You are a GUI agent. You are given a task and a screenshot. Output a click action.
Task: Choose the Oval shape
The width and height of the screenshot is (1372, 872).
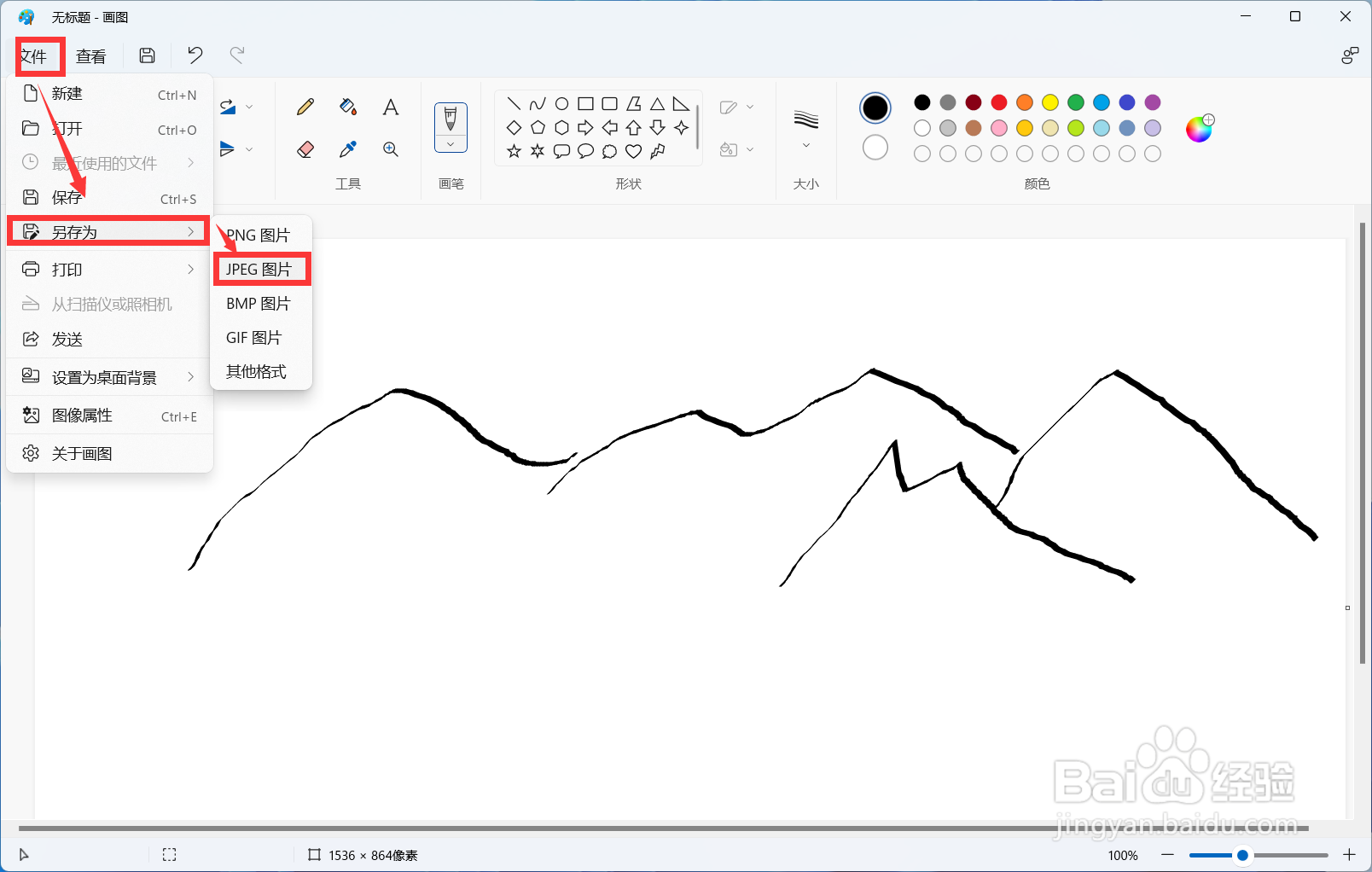(x=561, y=104)
